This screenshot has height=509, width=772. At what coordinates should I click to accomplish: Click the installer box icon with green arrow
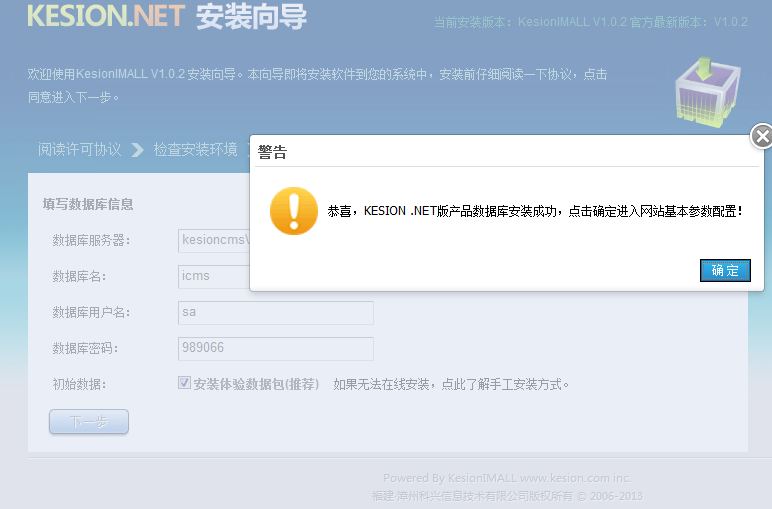pyautogui.click(x=708, y=93)
